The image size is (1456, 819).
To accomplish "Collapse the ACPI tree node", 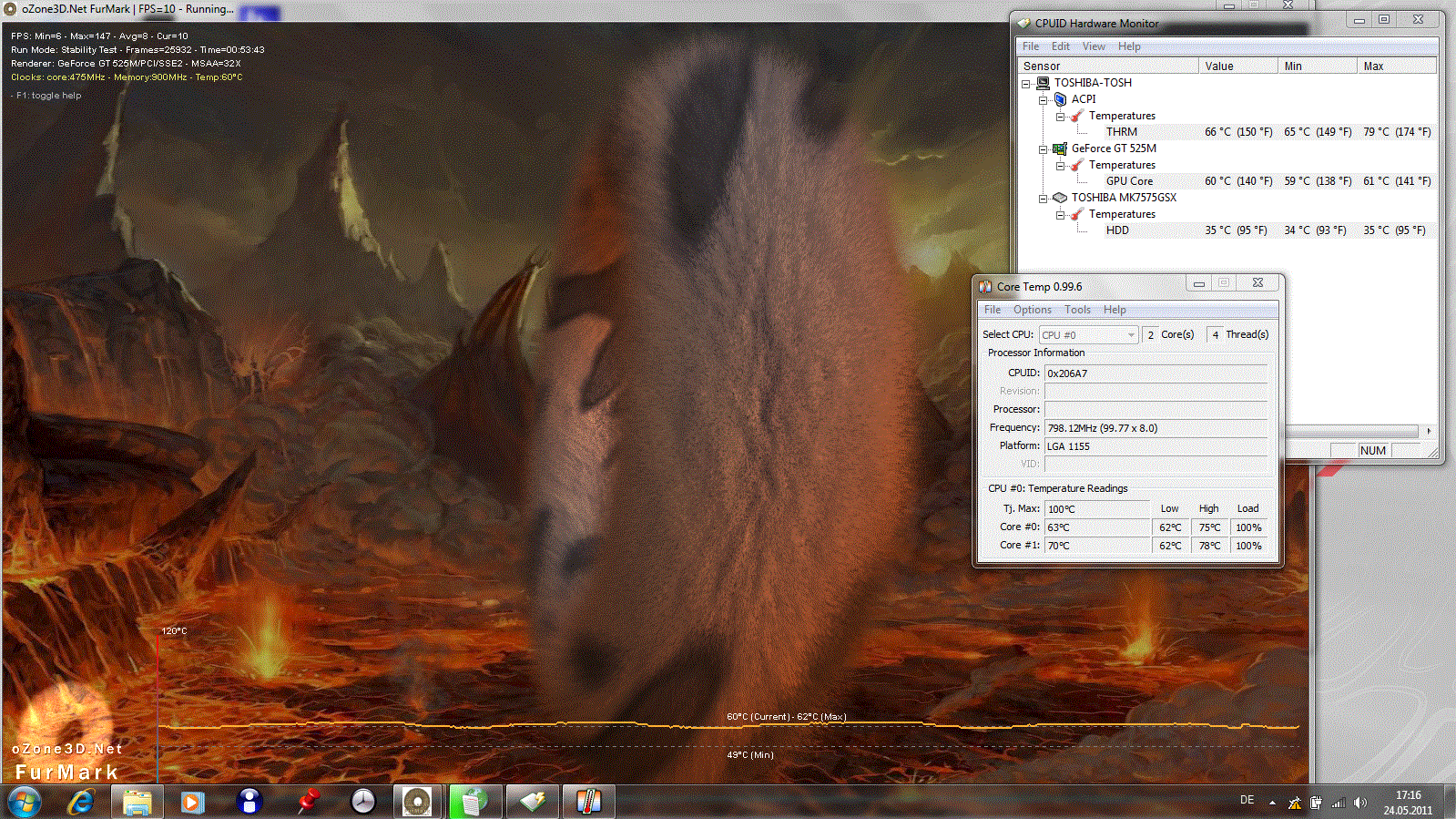I will pyautogui.click(x=1044, y=99).
